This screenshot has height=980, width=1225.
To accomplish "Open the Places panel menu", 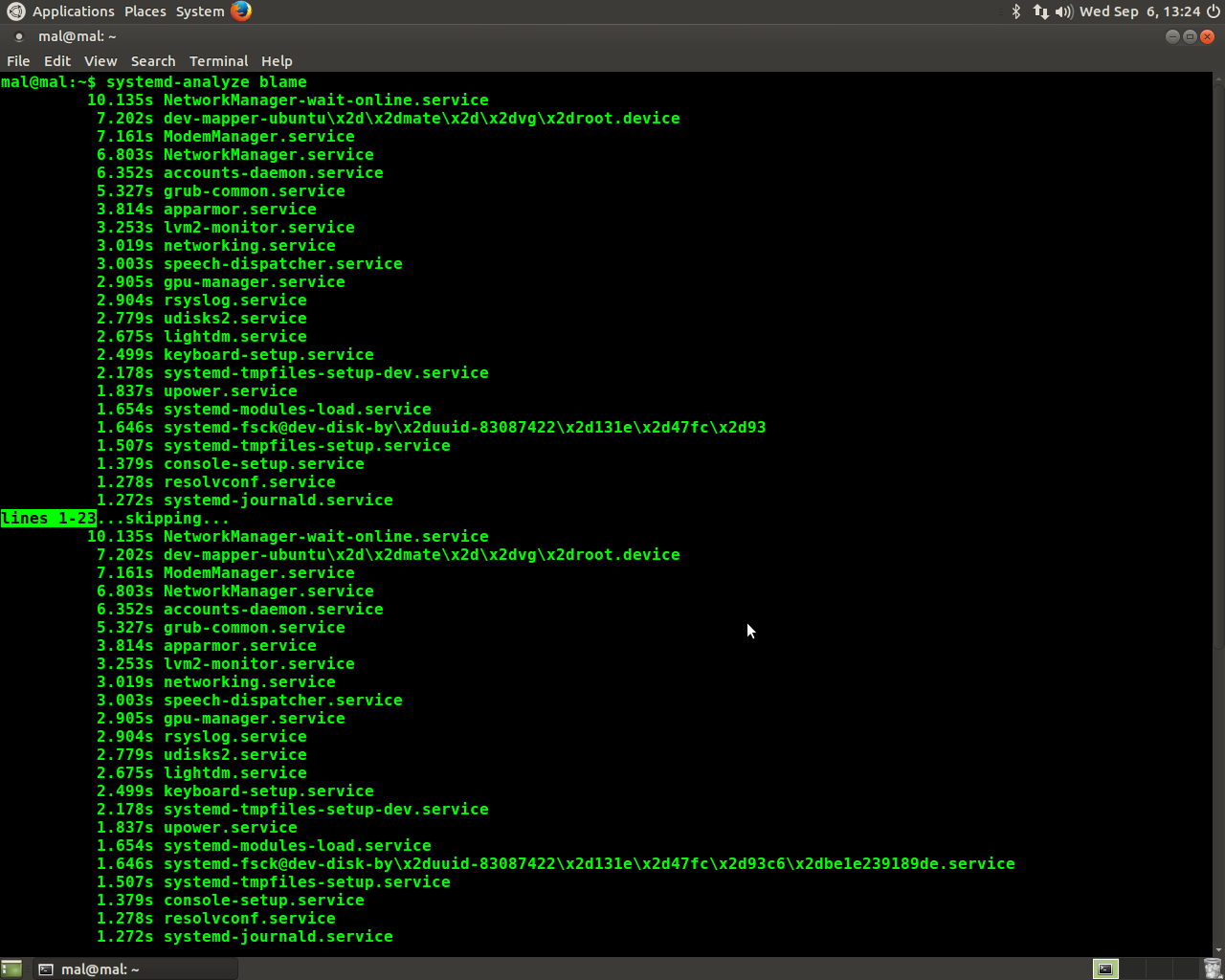I will (145, 11).
